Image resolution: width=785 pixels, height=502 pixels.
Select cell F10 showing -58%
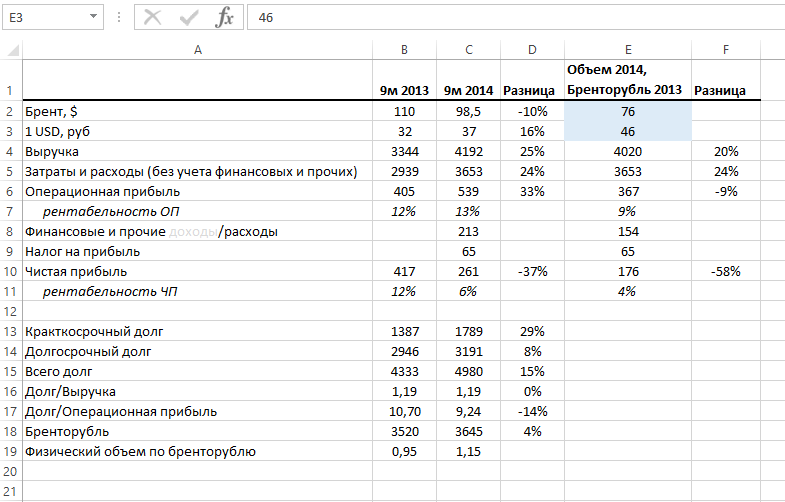tap(726, 271)
